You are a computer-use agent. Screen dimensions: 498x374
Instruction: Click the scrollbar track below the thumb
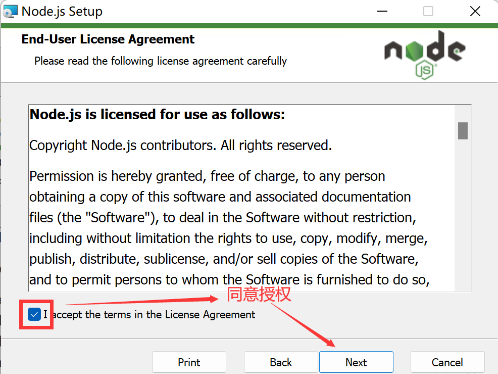click(463, 215)
